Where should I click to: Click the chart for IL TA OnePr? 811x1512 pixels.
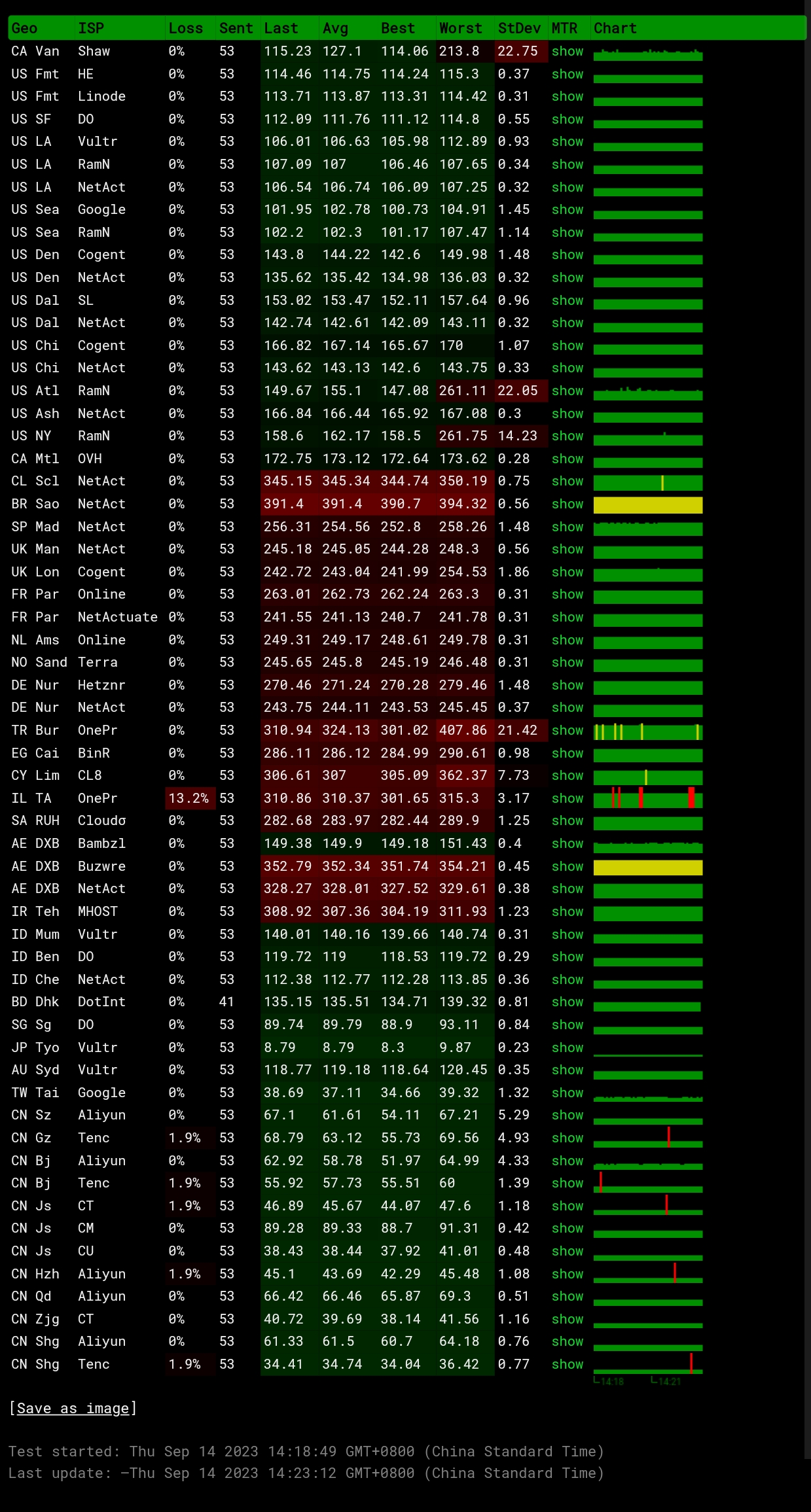coord(648,798)
